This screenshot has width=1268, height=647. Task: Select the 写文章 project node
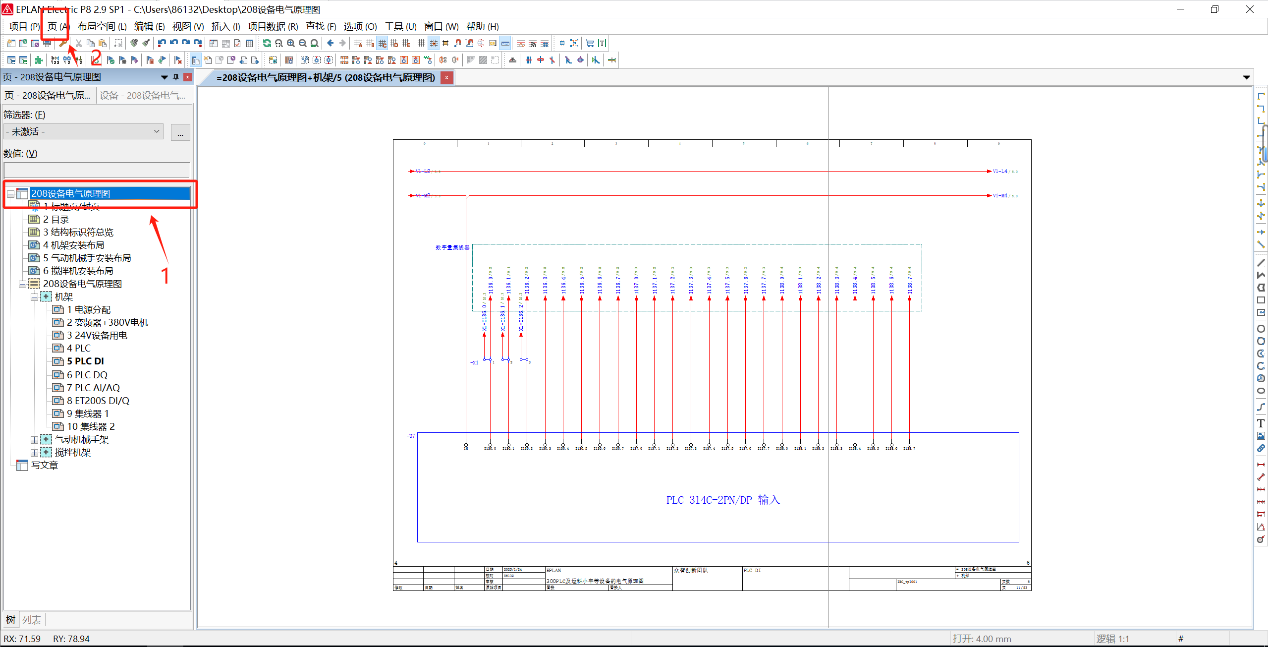44,465
